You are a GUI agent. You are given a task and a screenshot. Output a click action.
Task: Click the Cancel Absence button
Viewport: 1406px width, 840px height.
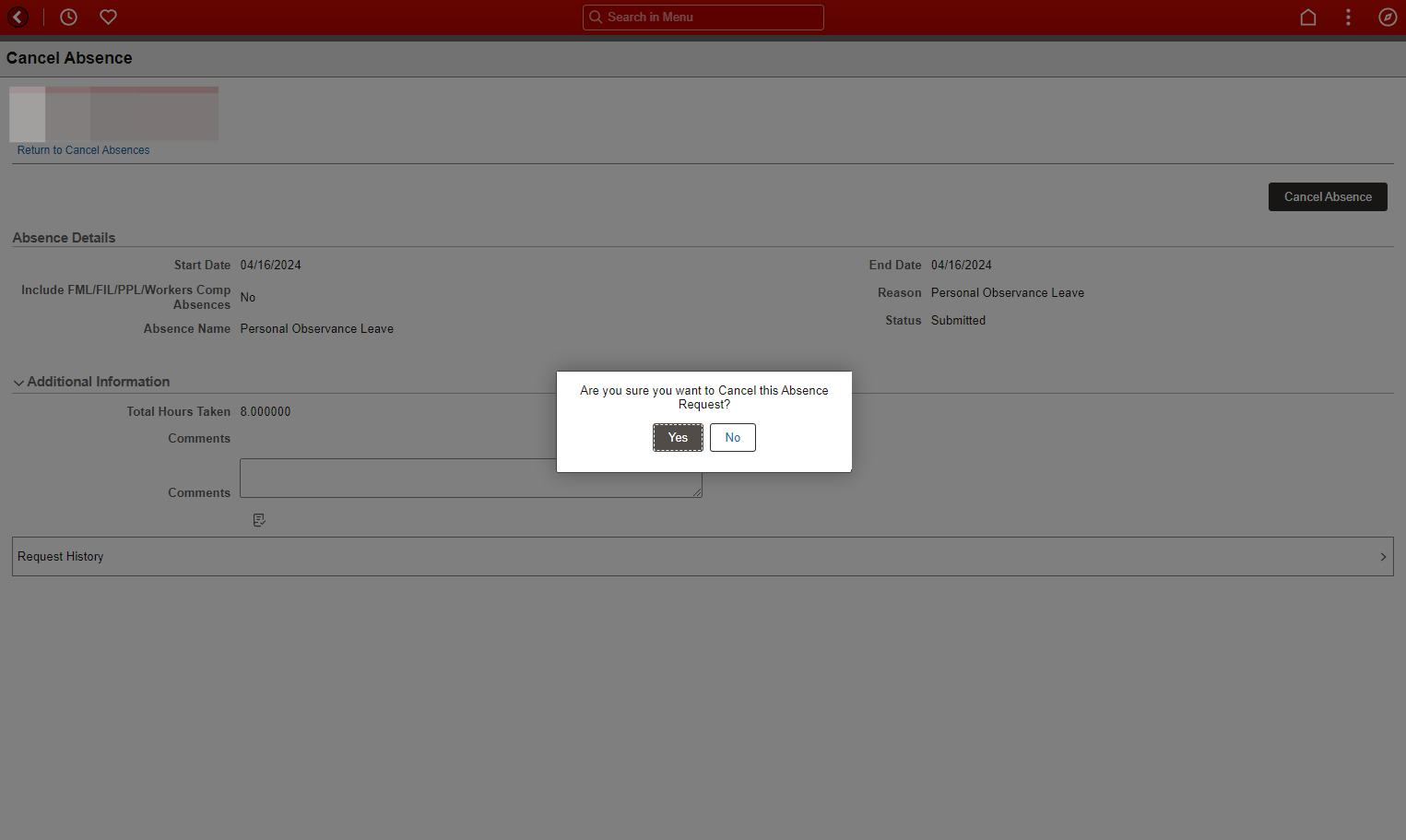[x=1328, y=196]
